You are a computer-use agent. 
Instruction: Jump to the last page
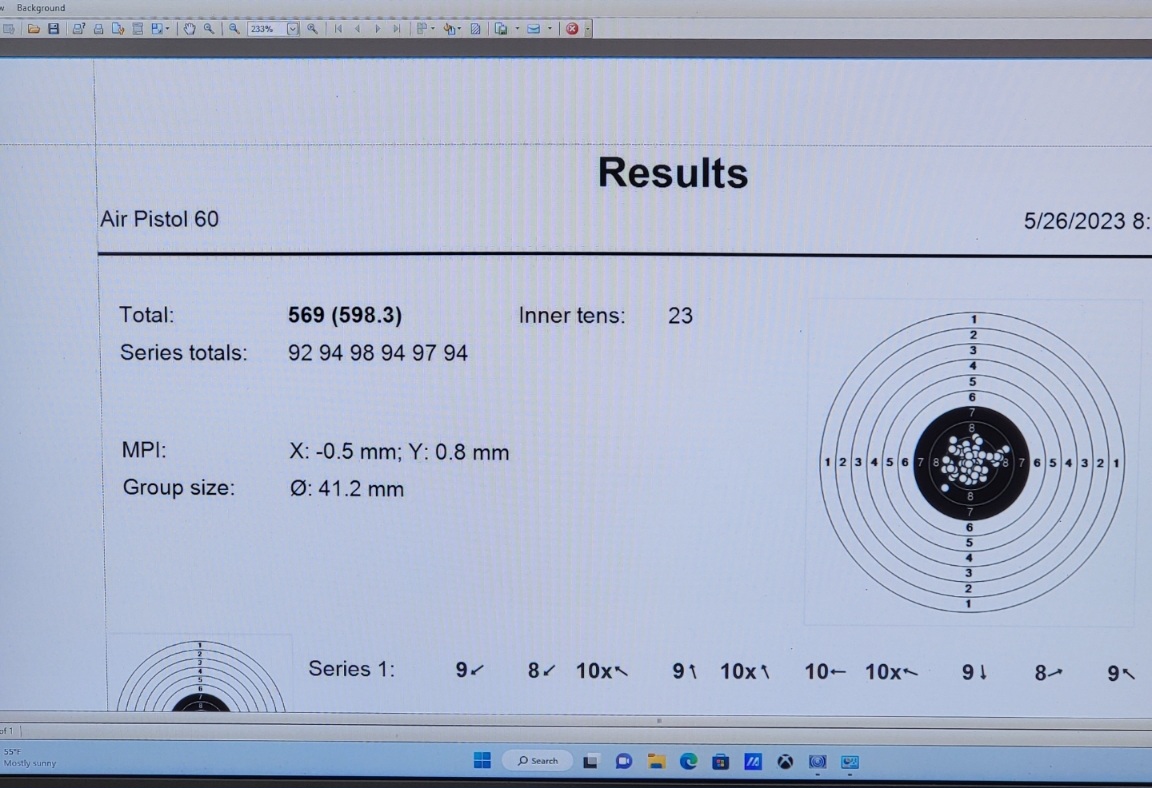point(397,29)
